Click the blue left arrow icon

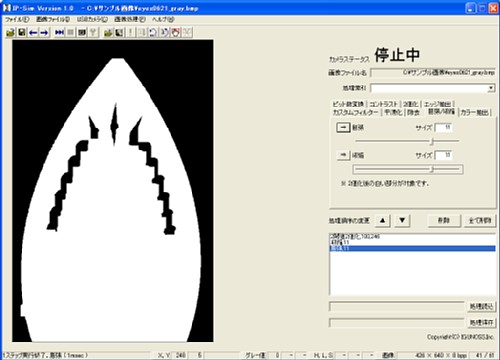click(33, 32)
